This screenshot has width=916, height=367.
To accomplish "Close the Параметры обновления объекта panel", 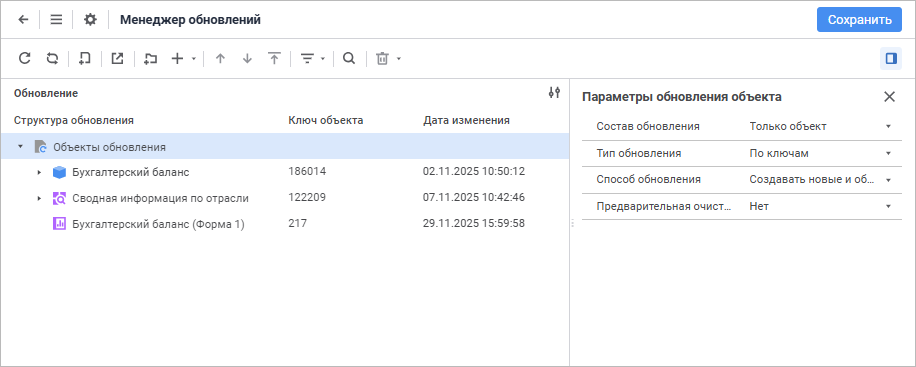I will (889, 97).
